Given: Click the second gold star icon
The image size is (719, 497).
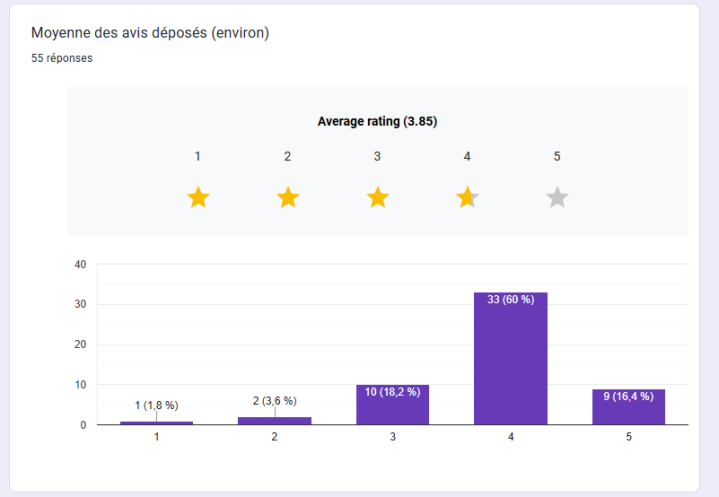Looking at the screenshot, I should click(288, 197).
